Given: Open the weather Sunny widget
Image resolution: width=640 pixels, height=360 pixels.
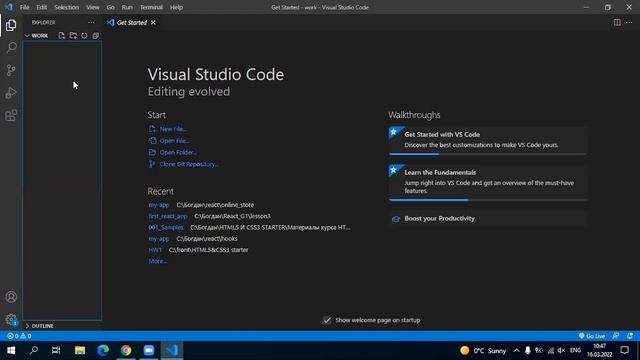Looking at the screenshot, I should [x=483, y=350].
